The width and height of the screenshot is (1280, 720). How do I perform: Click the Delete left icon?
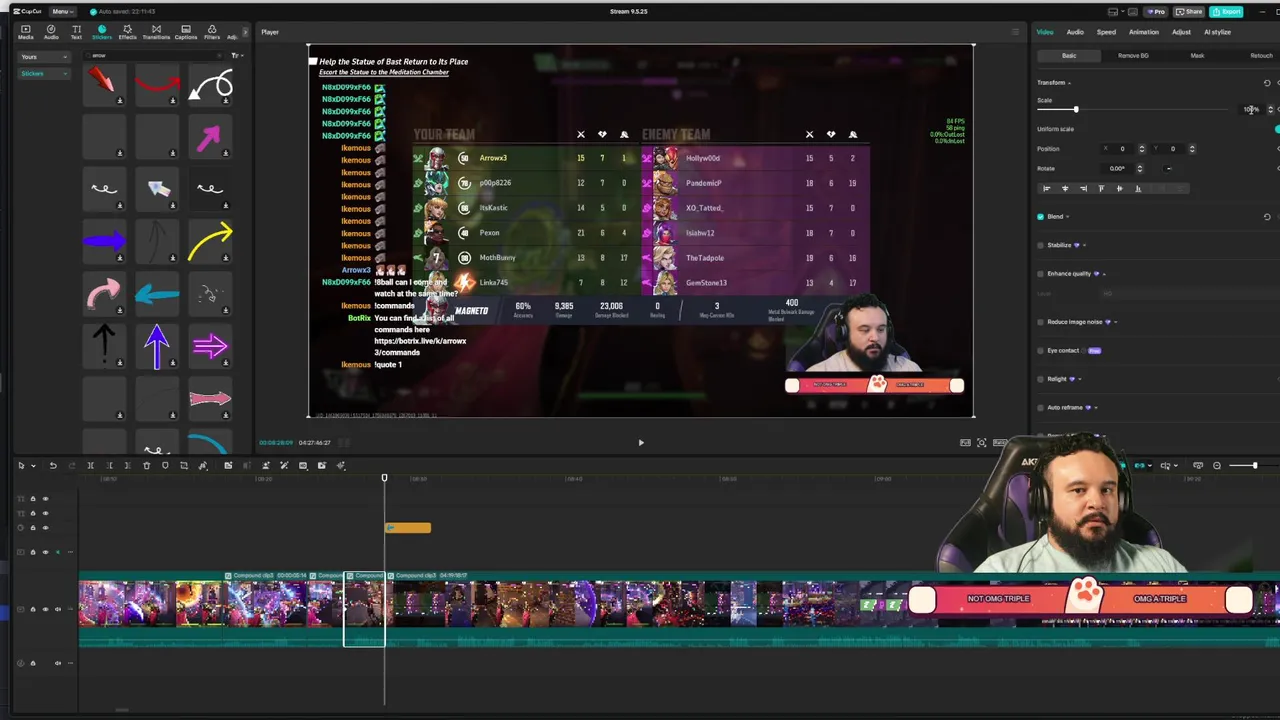(108, 465)
